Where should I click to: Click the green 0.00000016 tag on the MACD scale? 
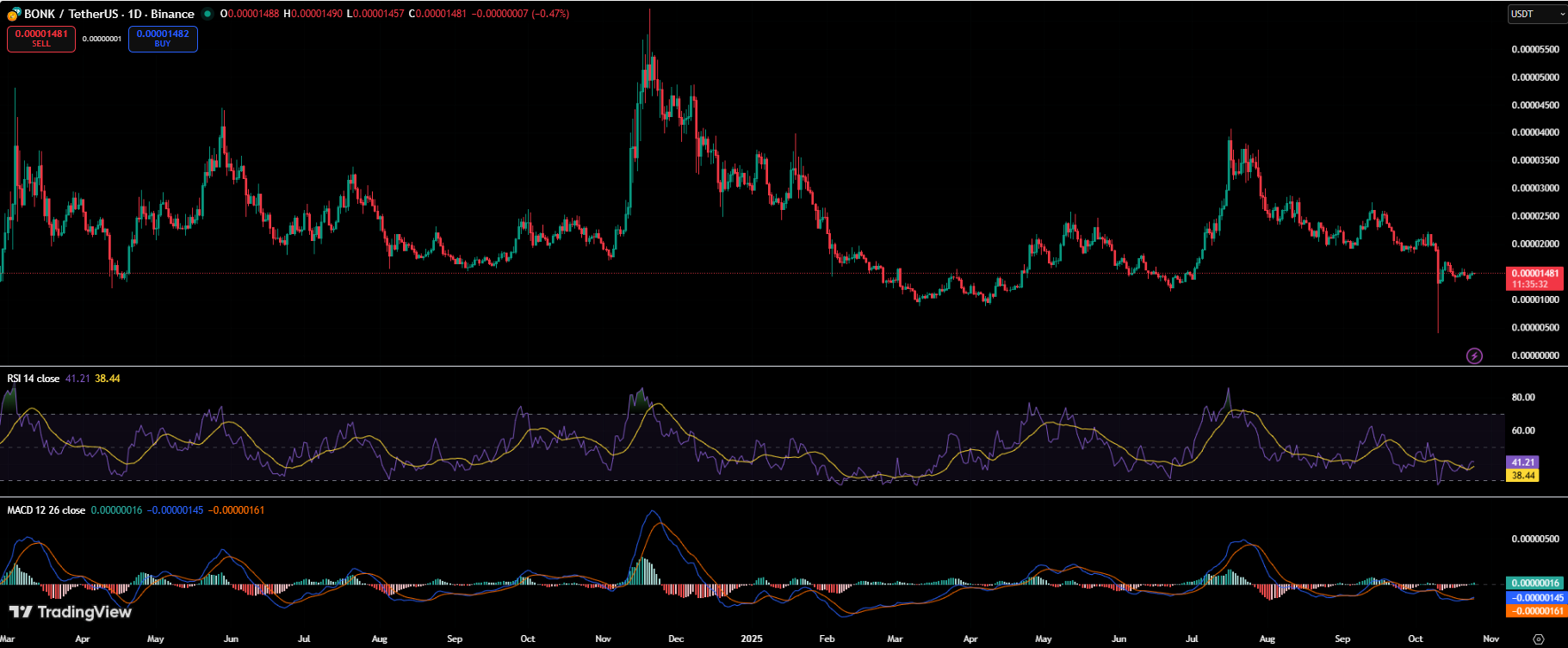1534,583
